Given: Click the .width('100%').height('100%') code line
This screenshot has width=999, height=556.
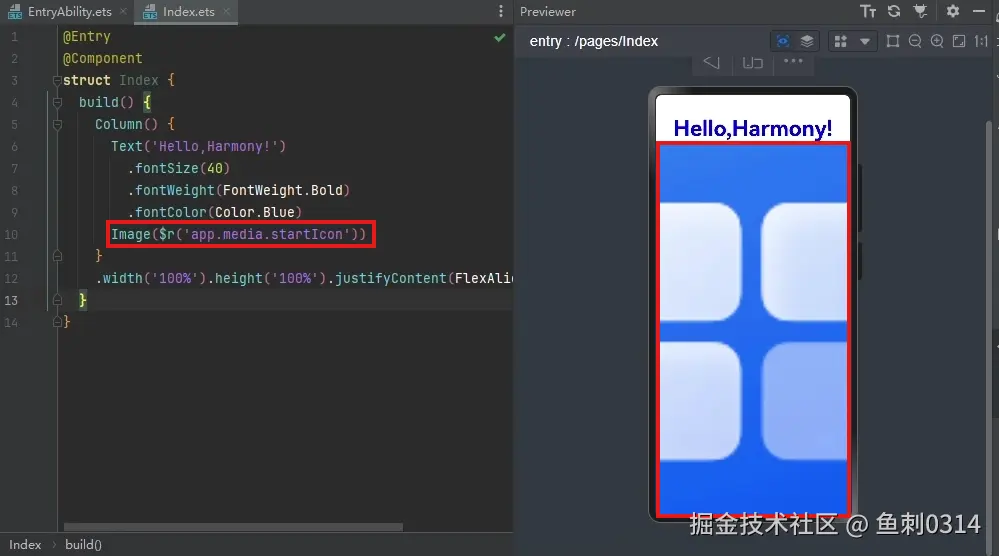Looking at the screenshot, I should pyautogui.click(x=304, y=278).
